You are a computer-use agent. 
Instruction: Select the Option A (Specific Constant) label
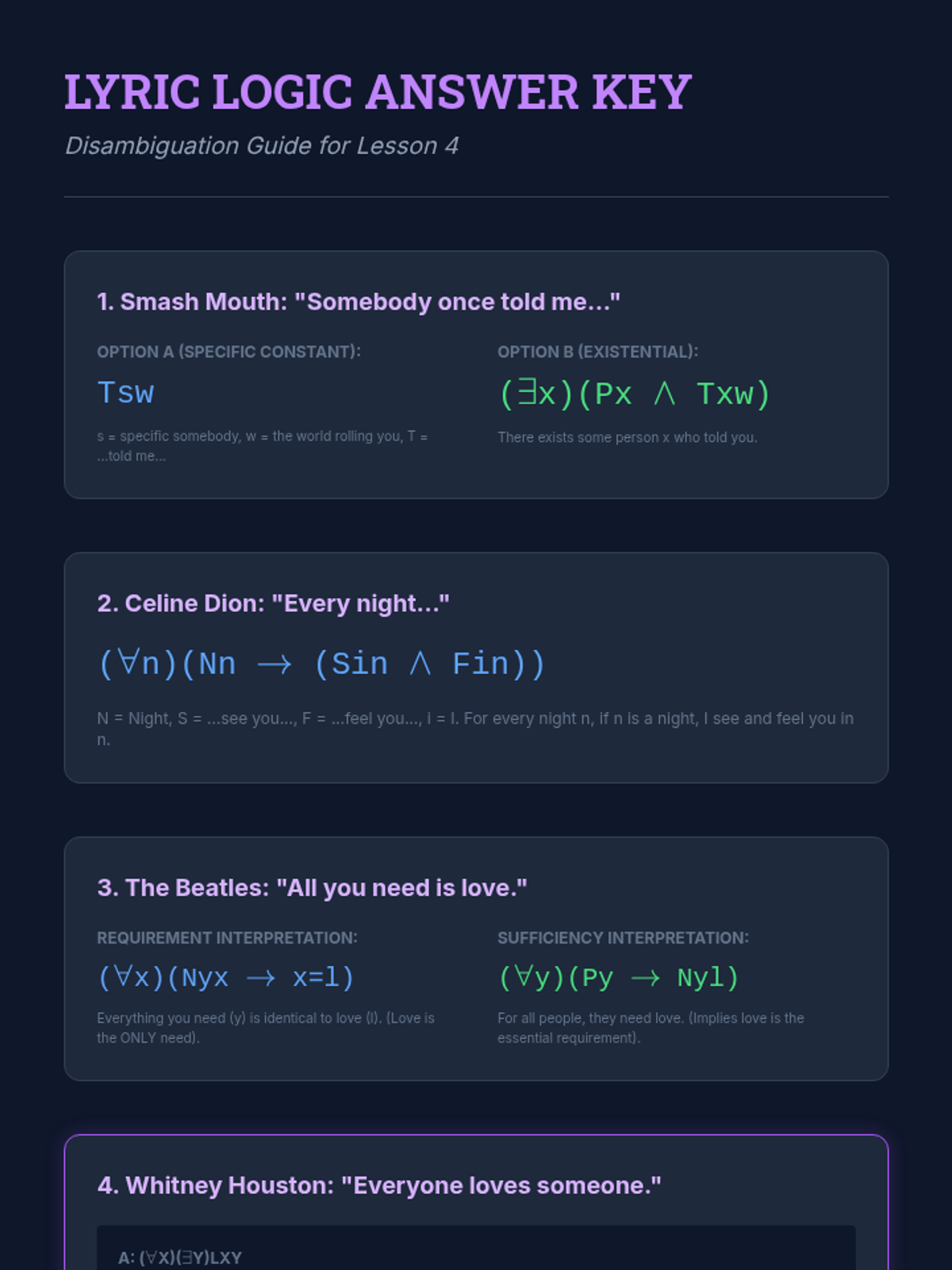228,352
